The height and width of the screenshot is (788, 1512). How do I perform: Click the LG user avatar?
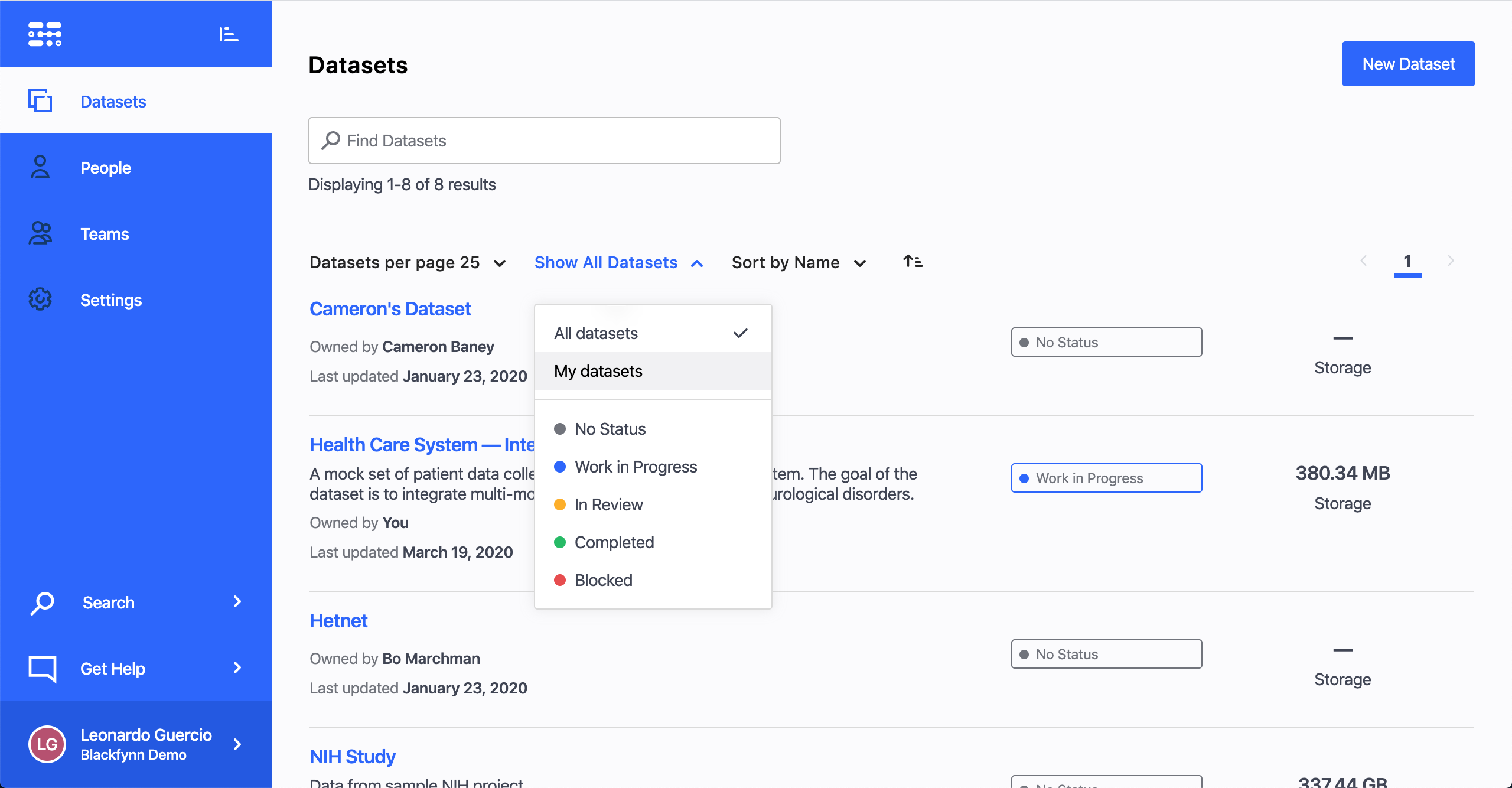click(x=47, y=744)
